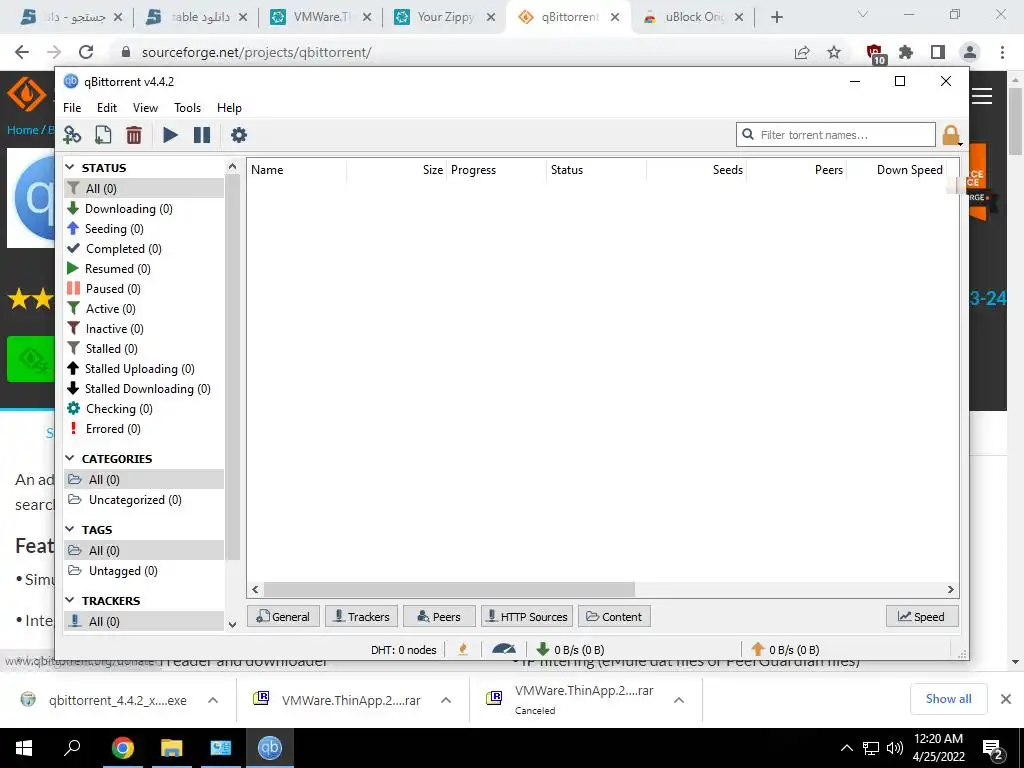The image size is (1024, 768).
Task: Open the File menu
Action: (x=72, y=108)
